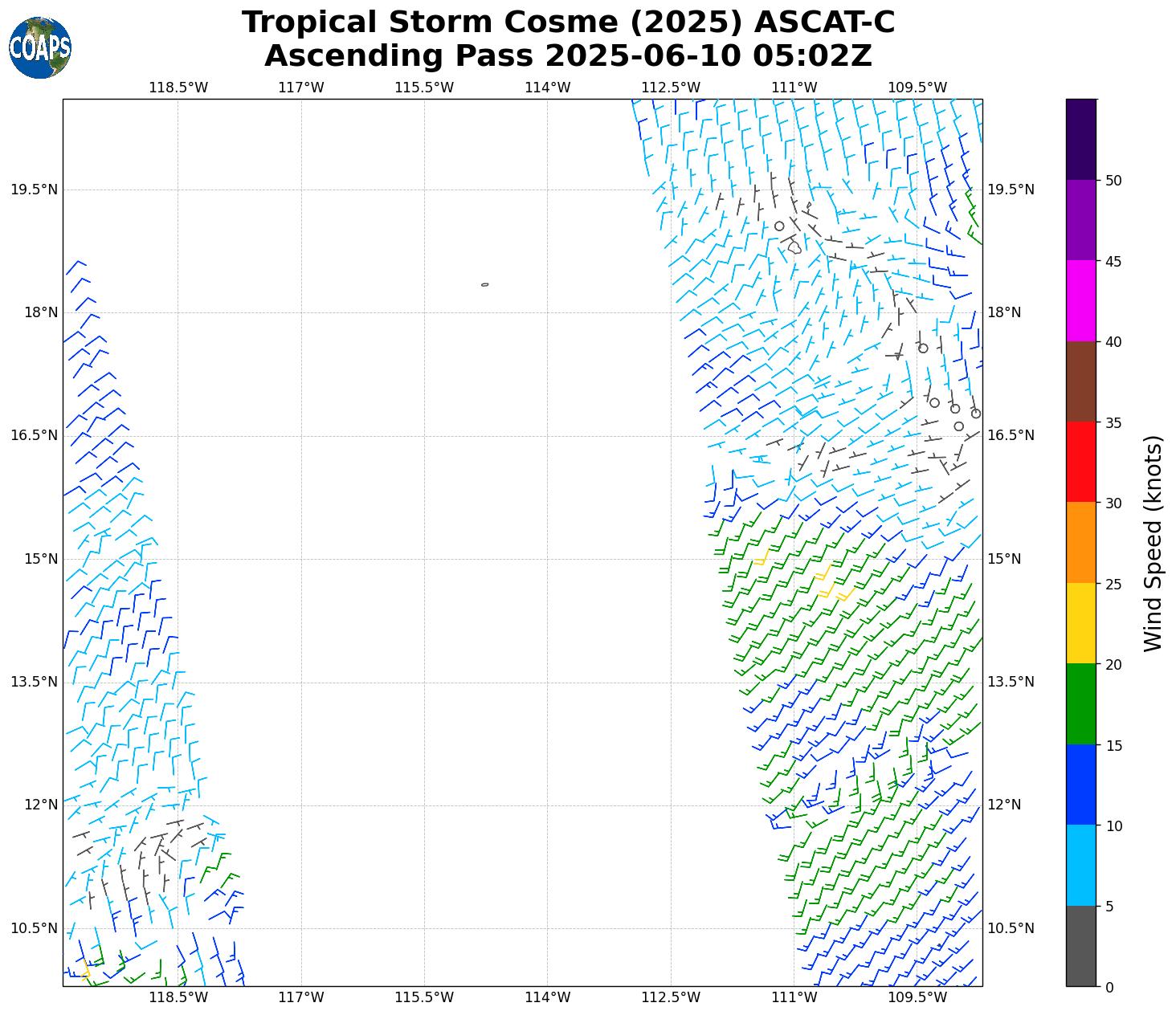Select the magenta 40–45 knots colorbar band
The height and width of the screenshot is (1015, 1176).
coord(1080,300)
